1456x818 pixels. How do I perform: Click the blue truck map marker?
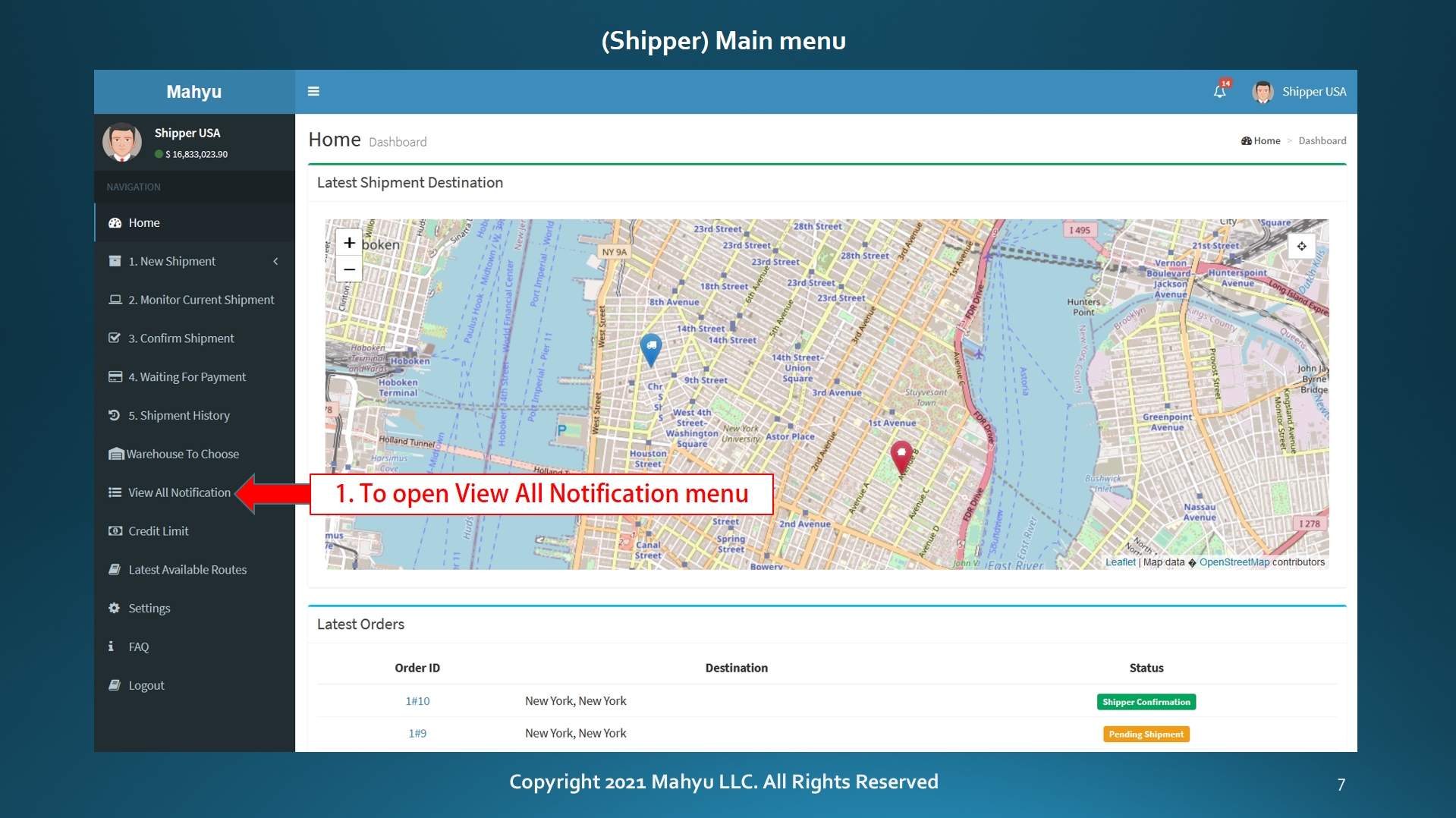click(651, 349)
